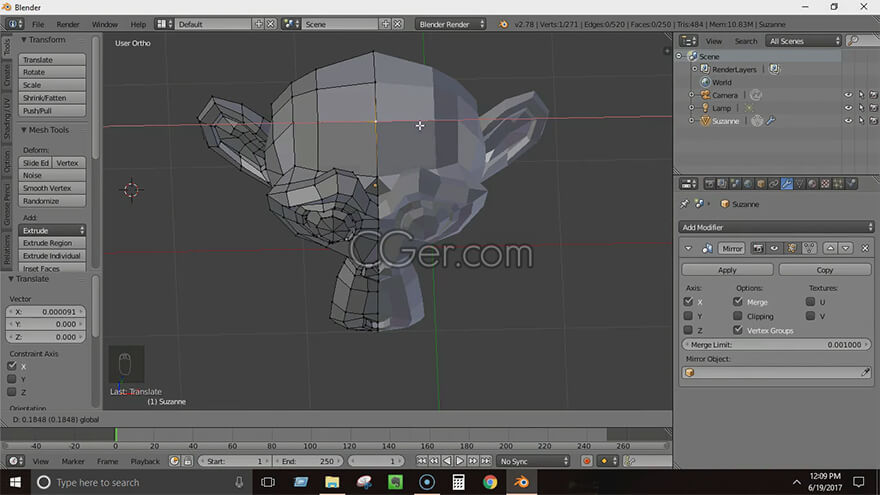Enable the Y axis in the Mirror modifier
Screen dimensions: 880x495
click(688, 315)
